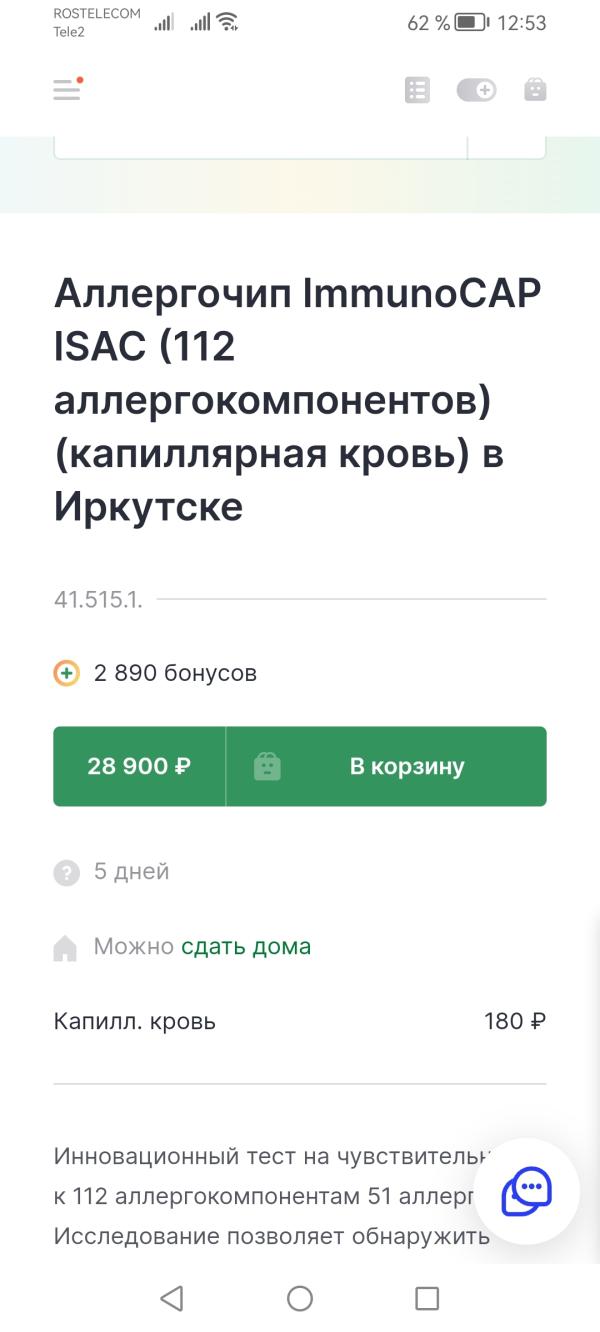The width and height of the screenshot is (600, 1332).
Task: Open the test catalog list icon
Action: [416, 90]
